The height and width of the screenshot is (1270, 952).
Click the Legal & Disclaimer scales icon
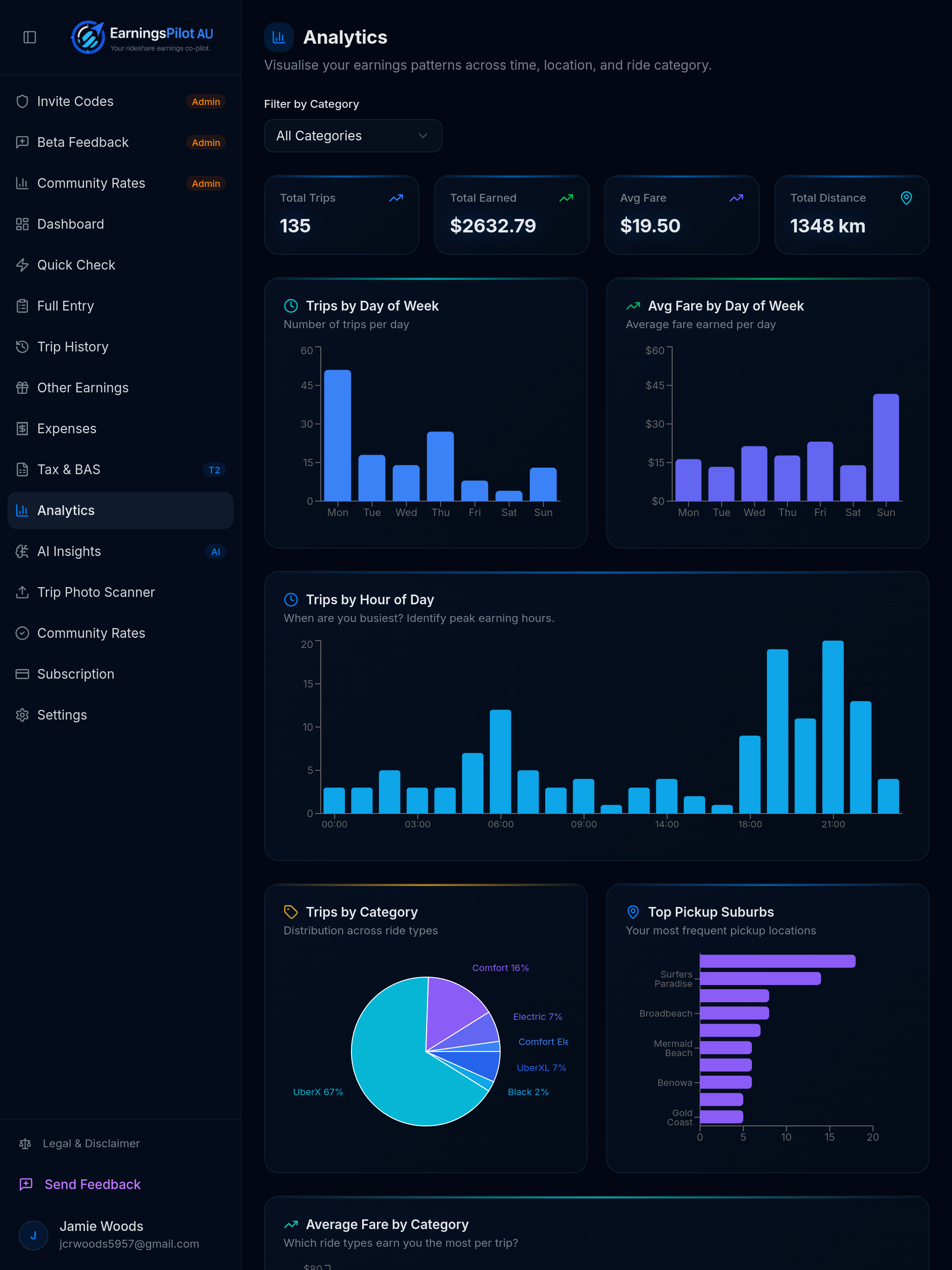coord(25,1144)
